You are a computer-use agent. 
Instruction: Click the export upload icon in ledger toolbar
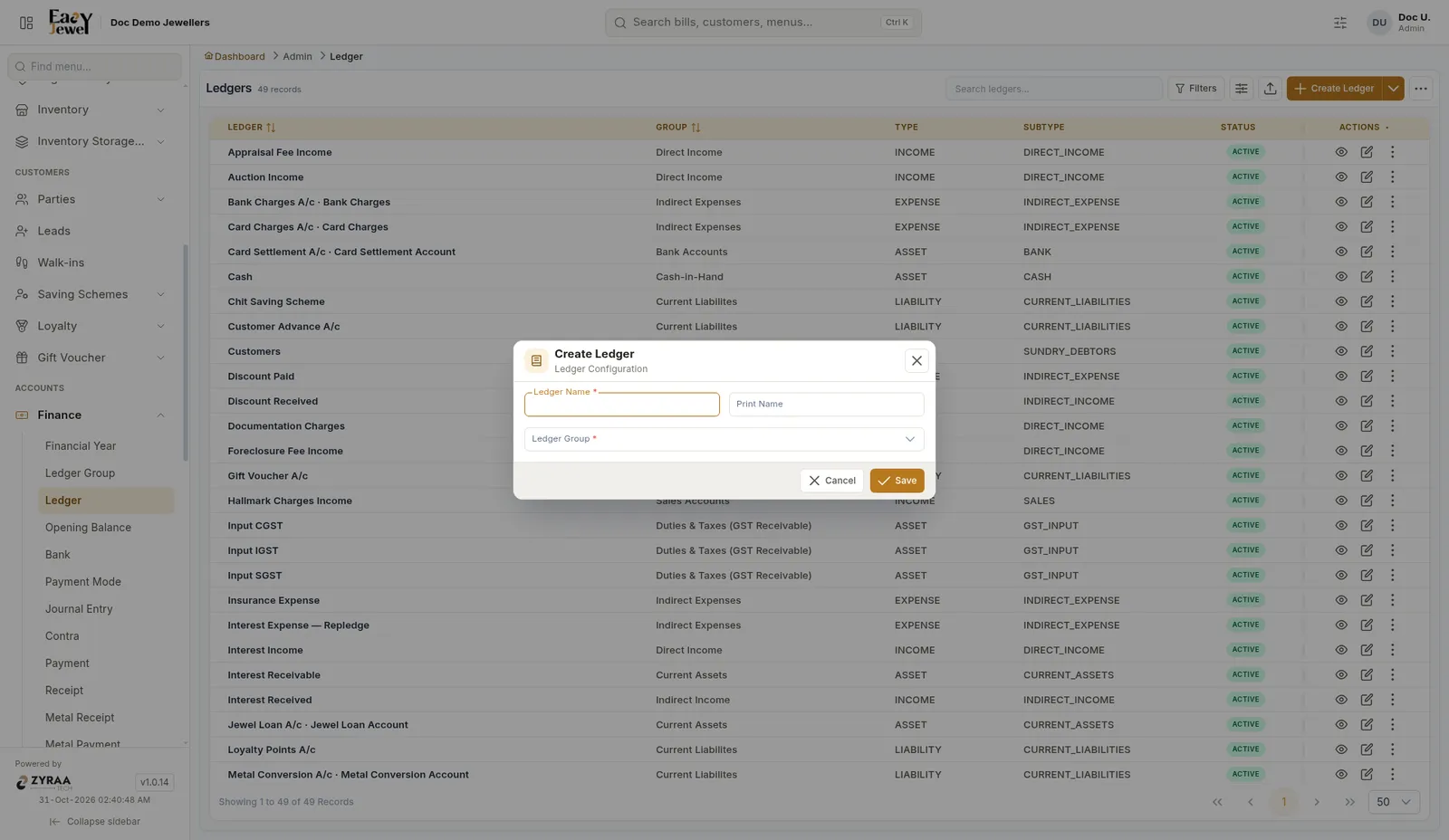tap(1271, 89)
